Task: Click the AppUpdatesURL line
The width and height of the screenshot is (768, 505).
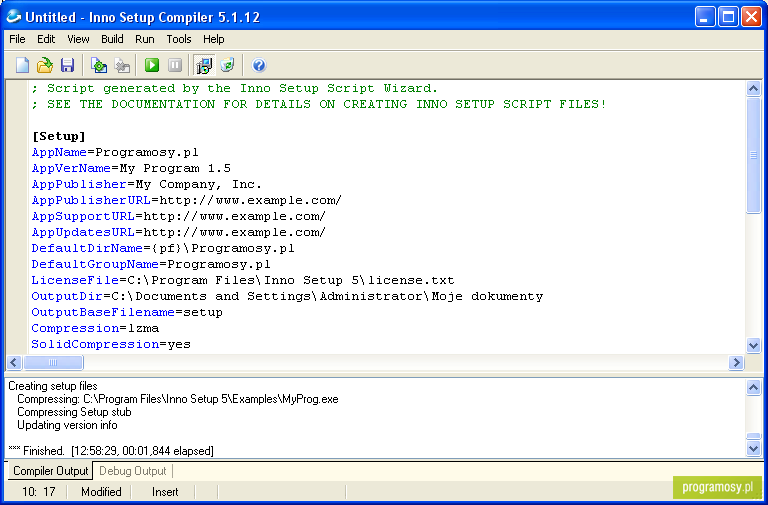Action: [179, 232]
